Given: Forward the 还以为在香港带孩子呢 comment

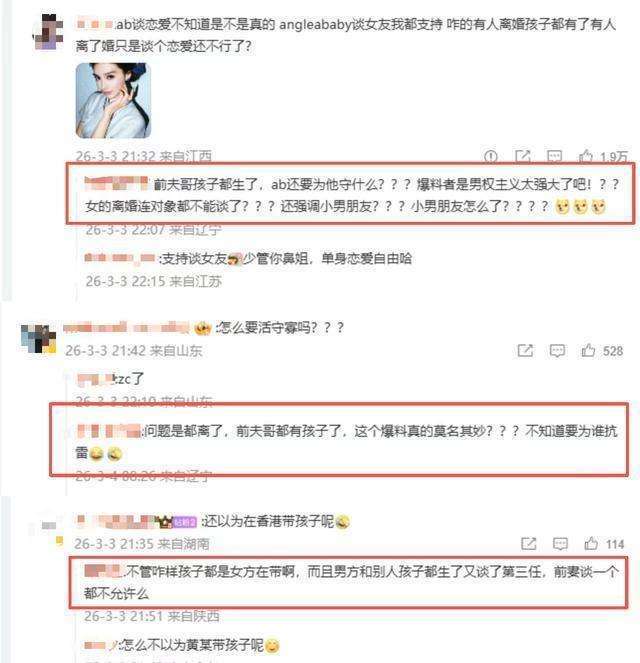Looking at the screenshot, I should click(528, 544).
